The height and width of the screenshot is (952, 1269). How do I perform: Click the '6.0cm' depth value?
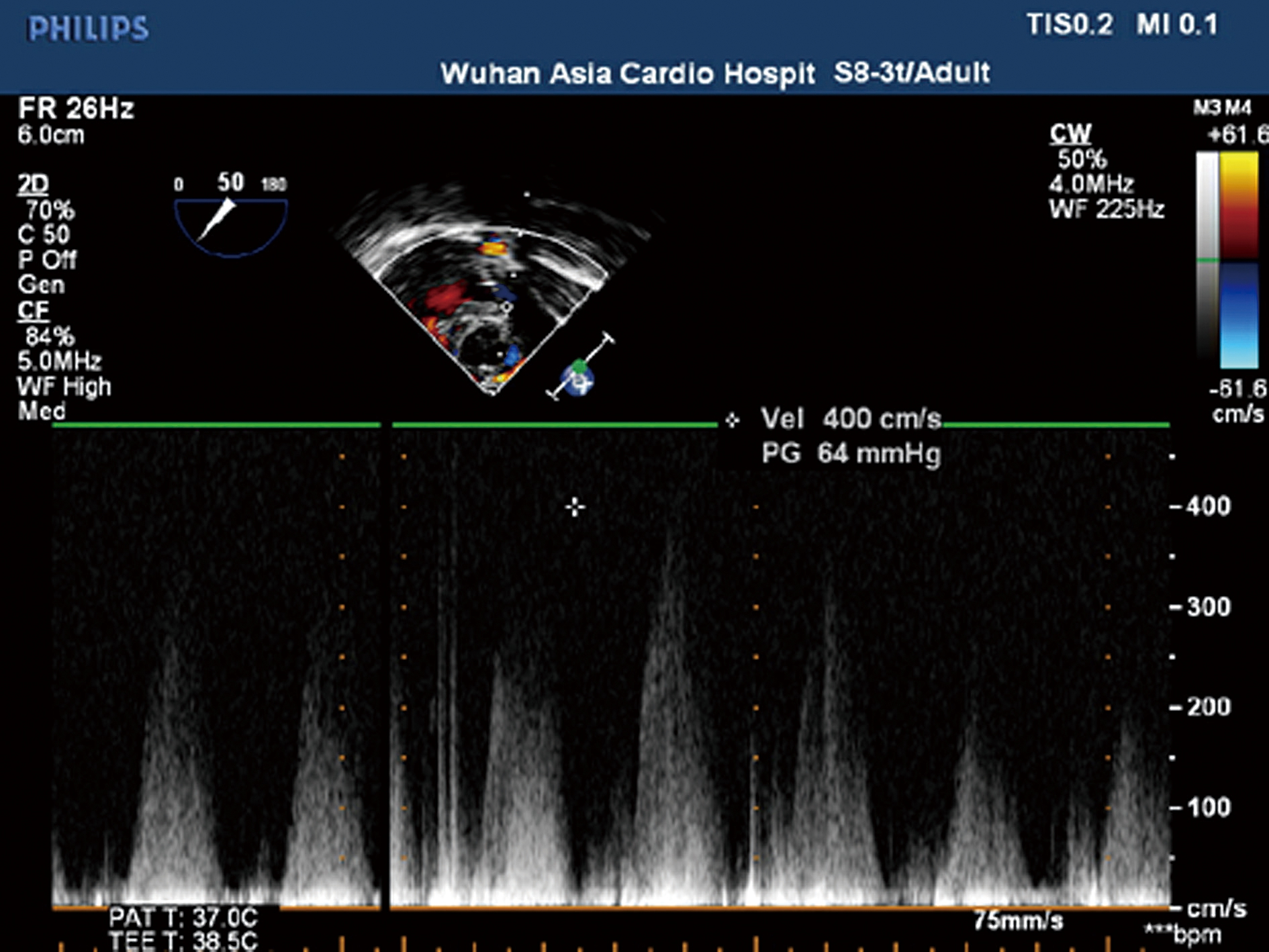point(51,135)
